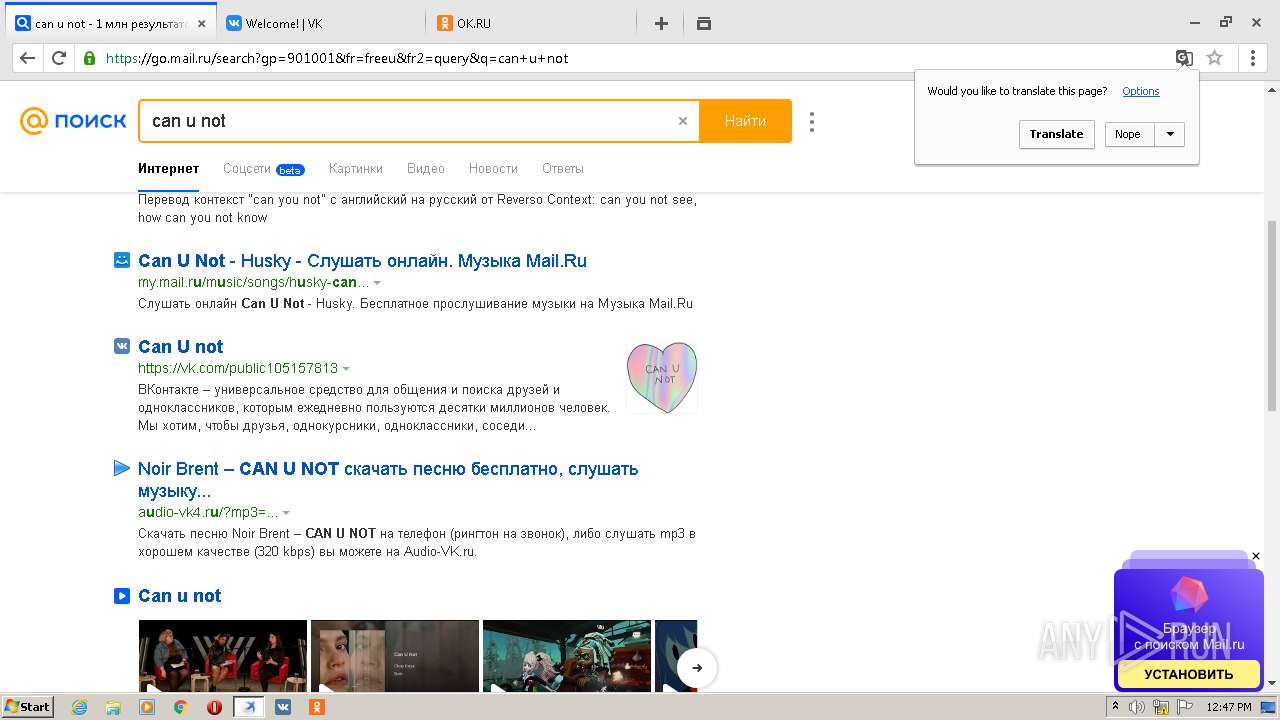Select the Картинки search category
This screenshot has height=720, width=1280.
click(355, 169)
